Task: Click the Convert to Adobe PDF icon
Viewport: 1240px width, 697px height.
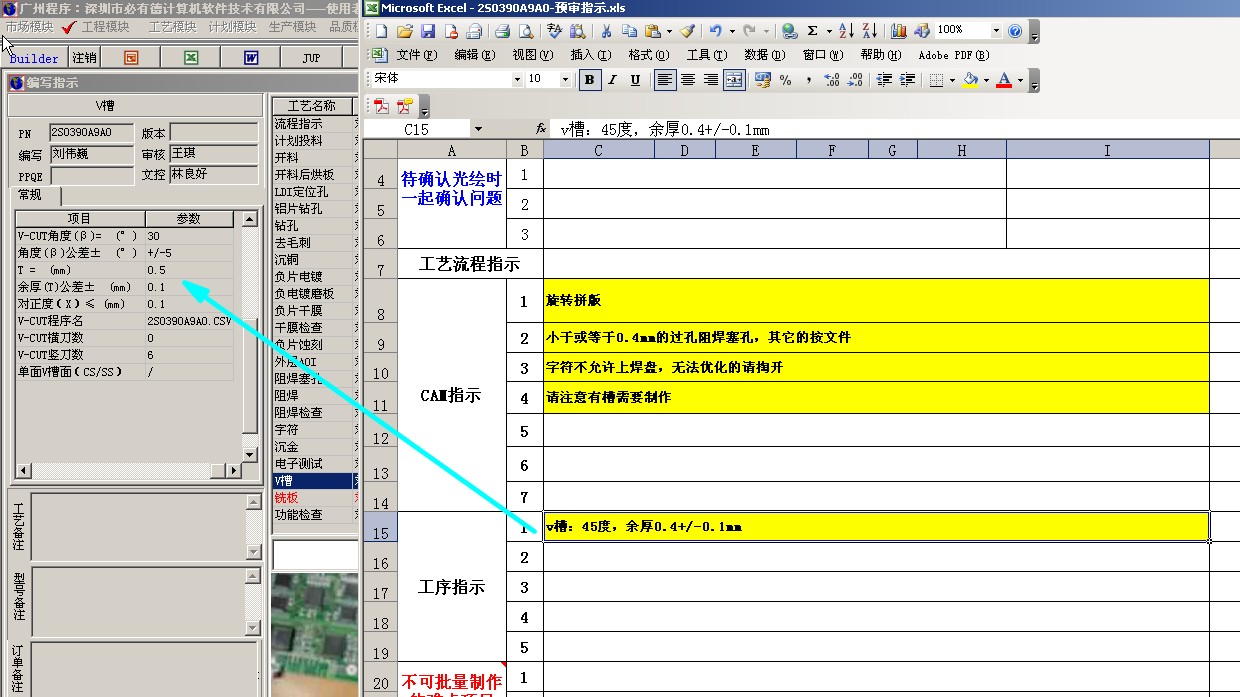Action: click(382, 106)
